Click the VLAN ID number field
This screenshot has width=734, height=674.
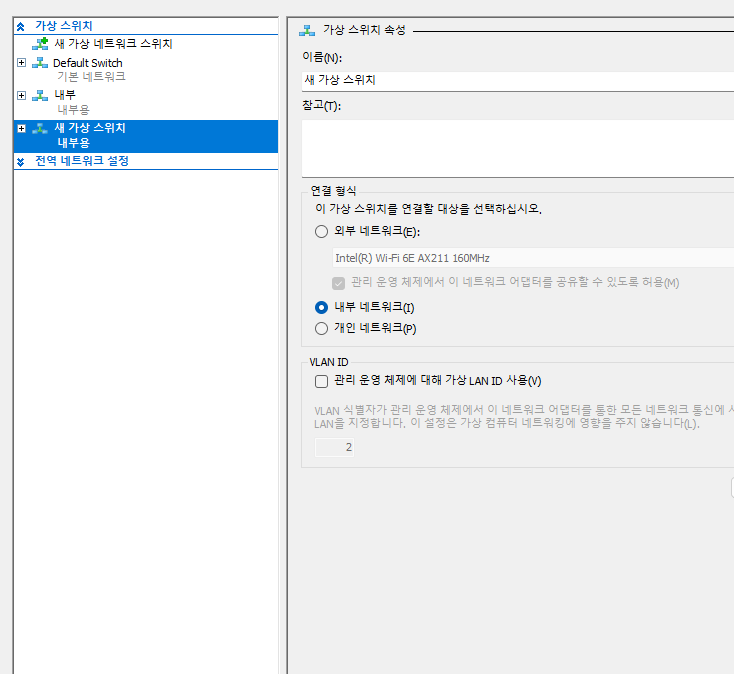(x=334, y=448)
